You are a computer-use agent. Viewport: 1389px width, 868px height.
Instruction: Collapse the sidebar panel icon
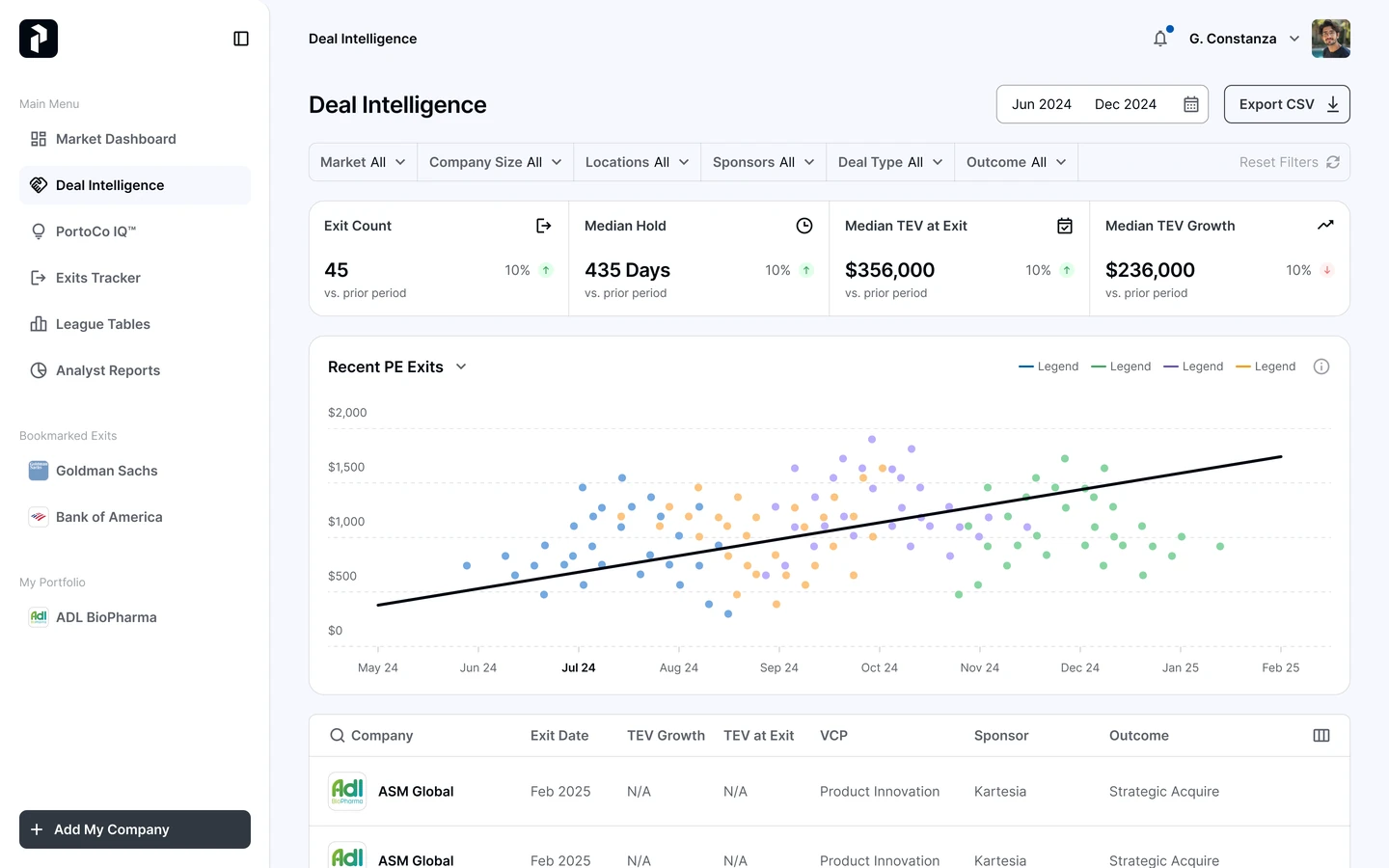pyautogui.click(x=241, y=39)
